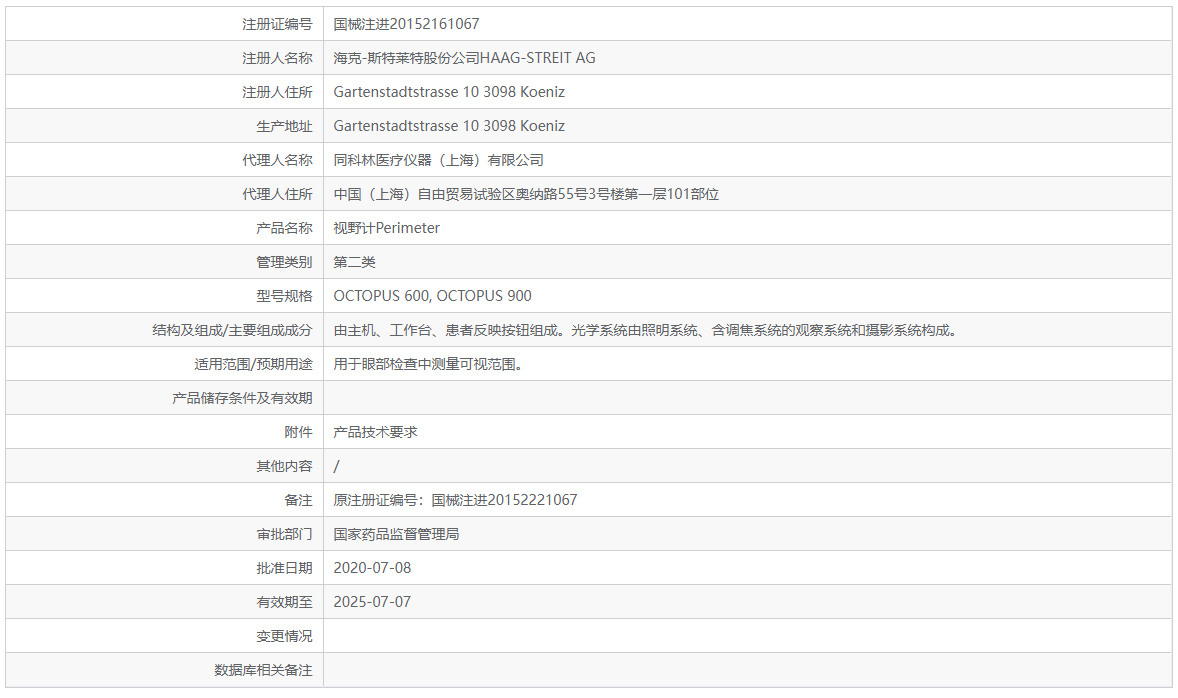Click the slash in 其他内容 row
This screenshot has height=698, width=1178.
click(x=338, y=465)
